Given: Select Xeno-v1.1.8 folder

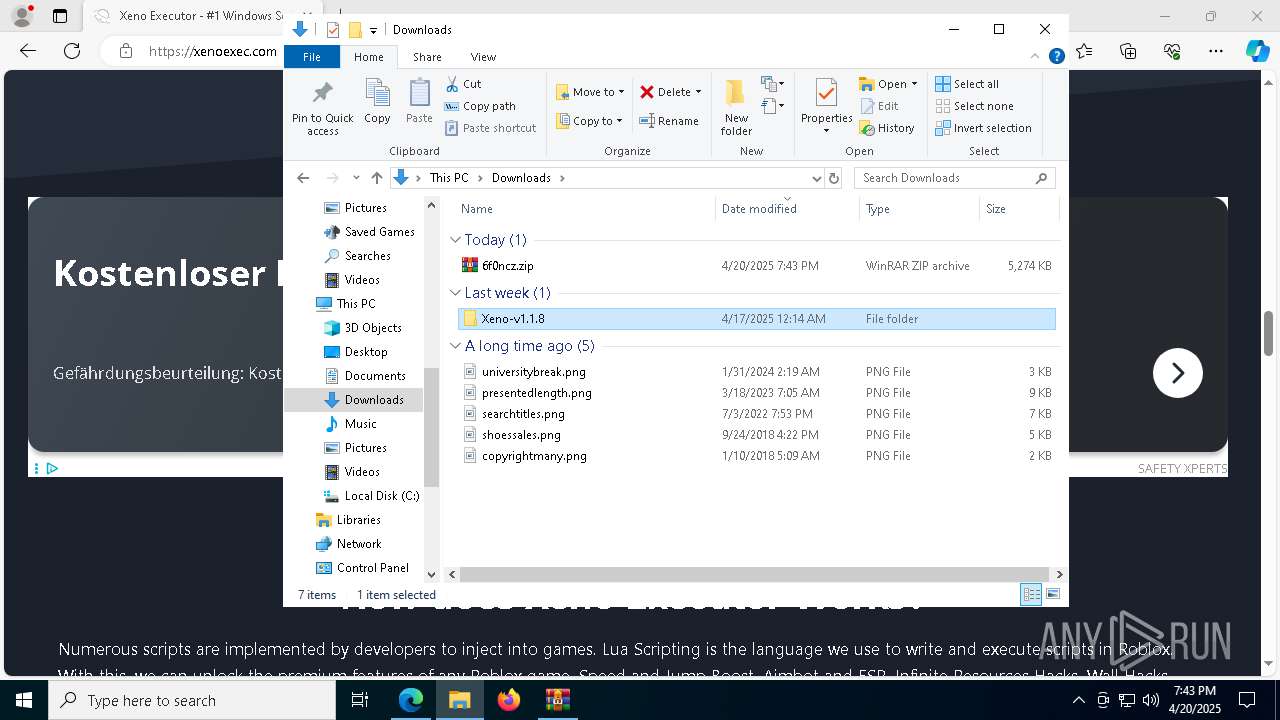Looking at the screenshot, I should 756,319.
